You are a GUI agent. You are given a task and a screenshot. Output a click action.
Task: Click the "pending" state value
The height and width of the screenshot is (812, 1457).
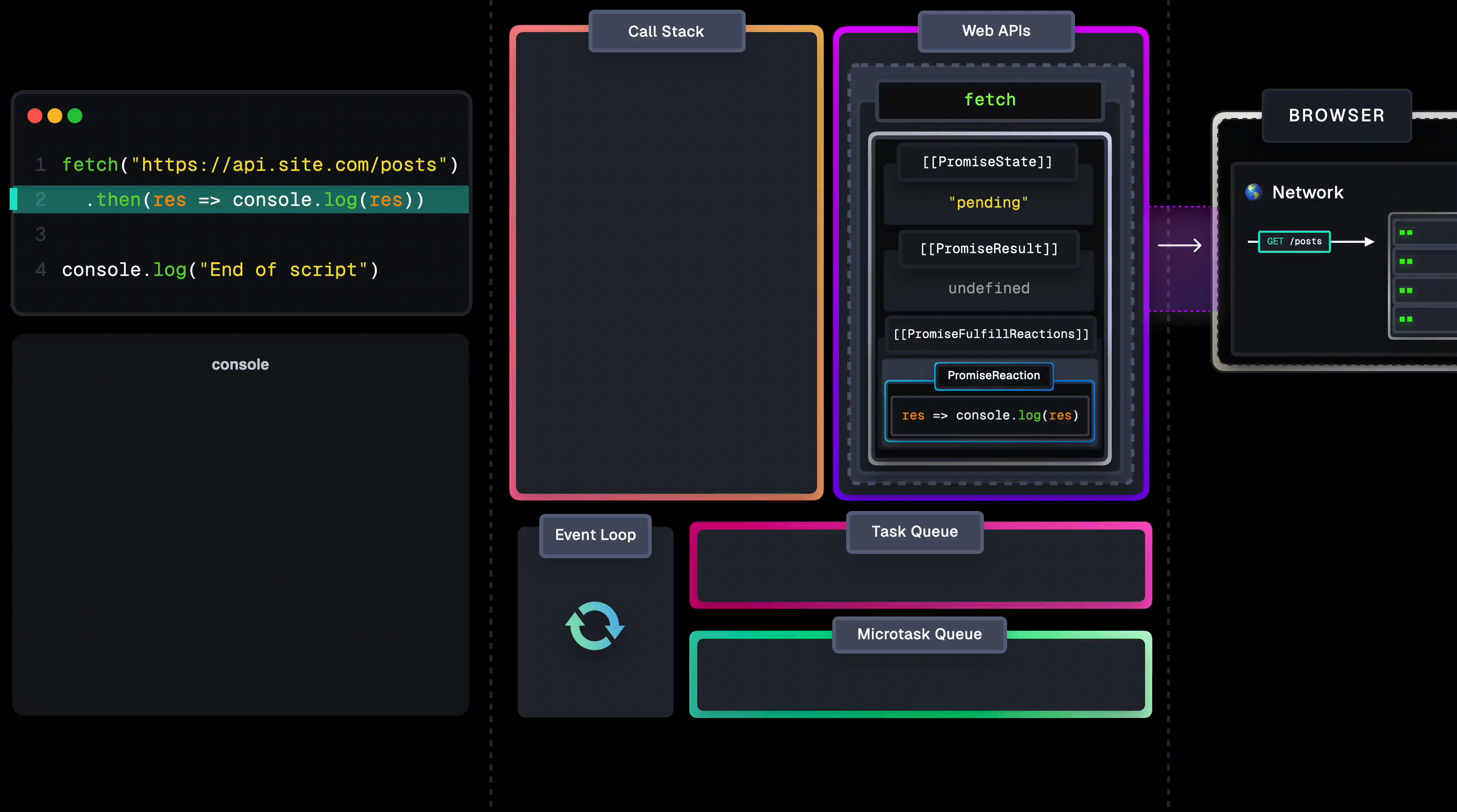click(x=988, y=202)
